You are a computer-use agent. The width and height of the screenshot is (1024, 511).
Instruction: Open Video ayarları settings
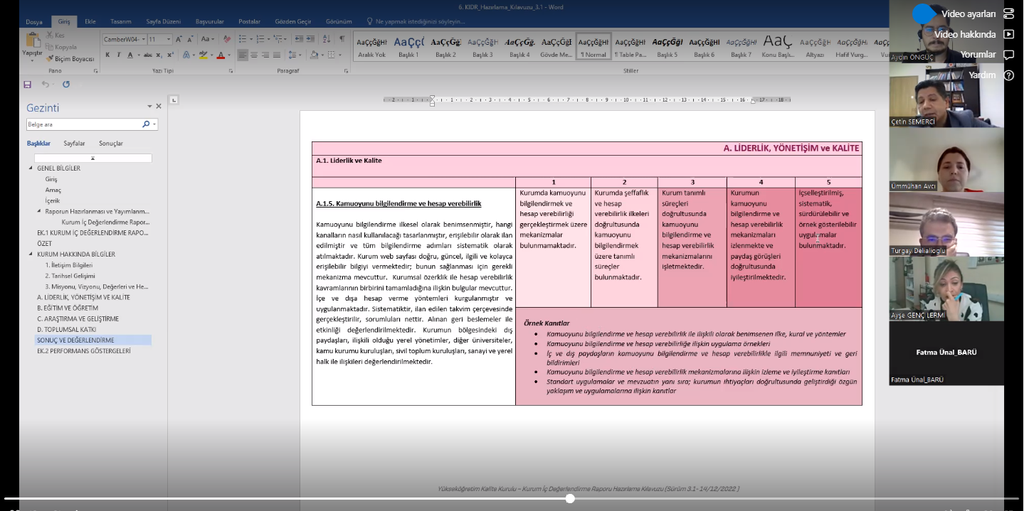click(969, 13)
